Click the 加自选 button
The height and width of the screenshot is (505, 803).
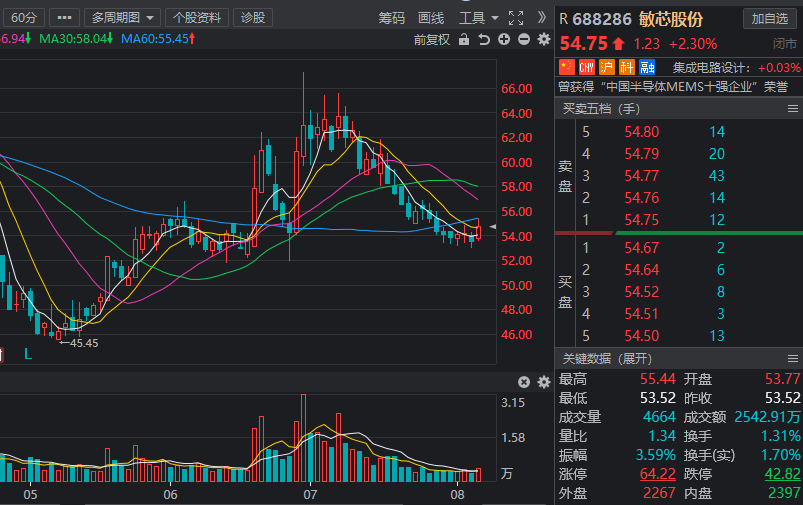click(770, 19)
